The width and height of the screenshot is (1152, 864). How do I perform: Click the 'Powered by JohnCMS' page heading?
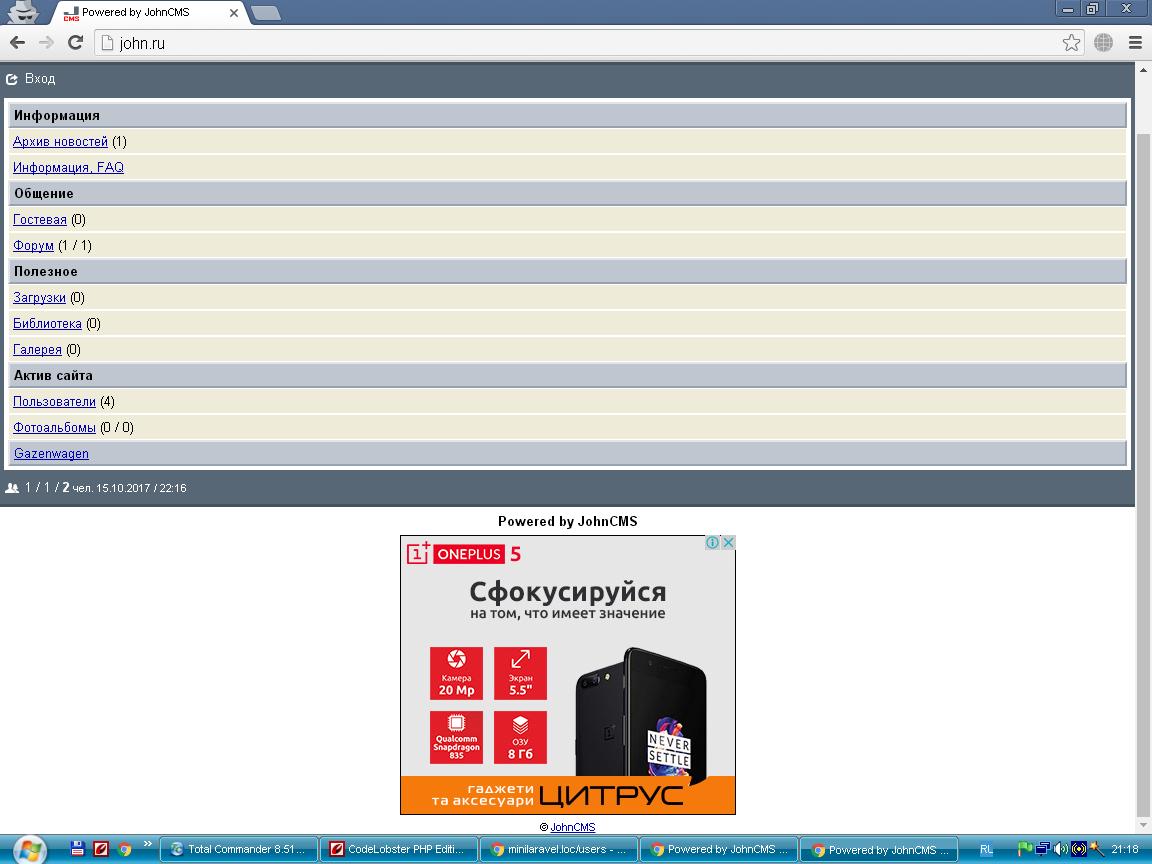[x=568, y=522]
